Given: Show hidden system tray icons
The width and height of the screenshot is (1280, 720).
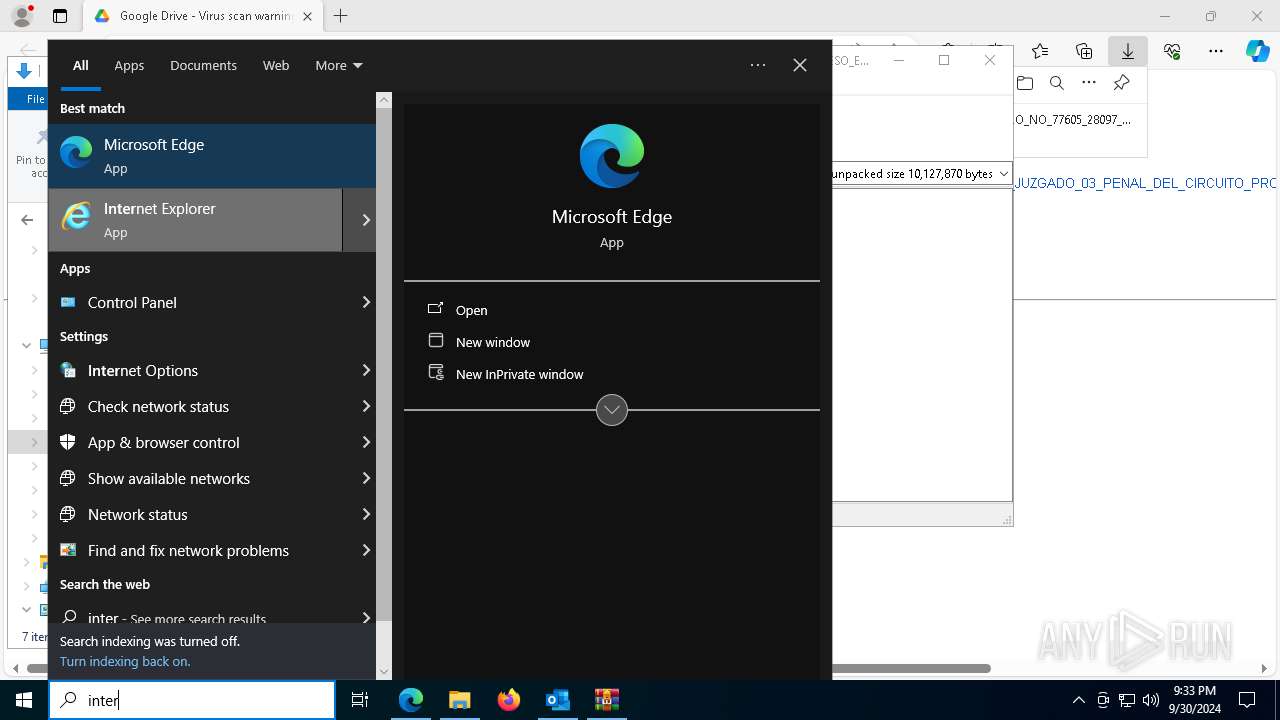Looking at the screenshot, I should click(x=1079, y=700).
